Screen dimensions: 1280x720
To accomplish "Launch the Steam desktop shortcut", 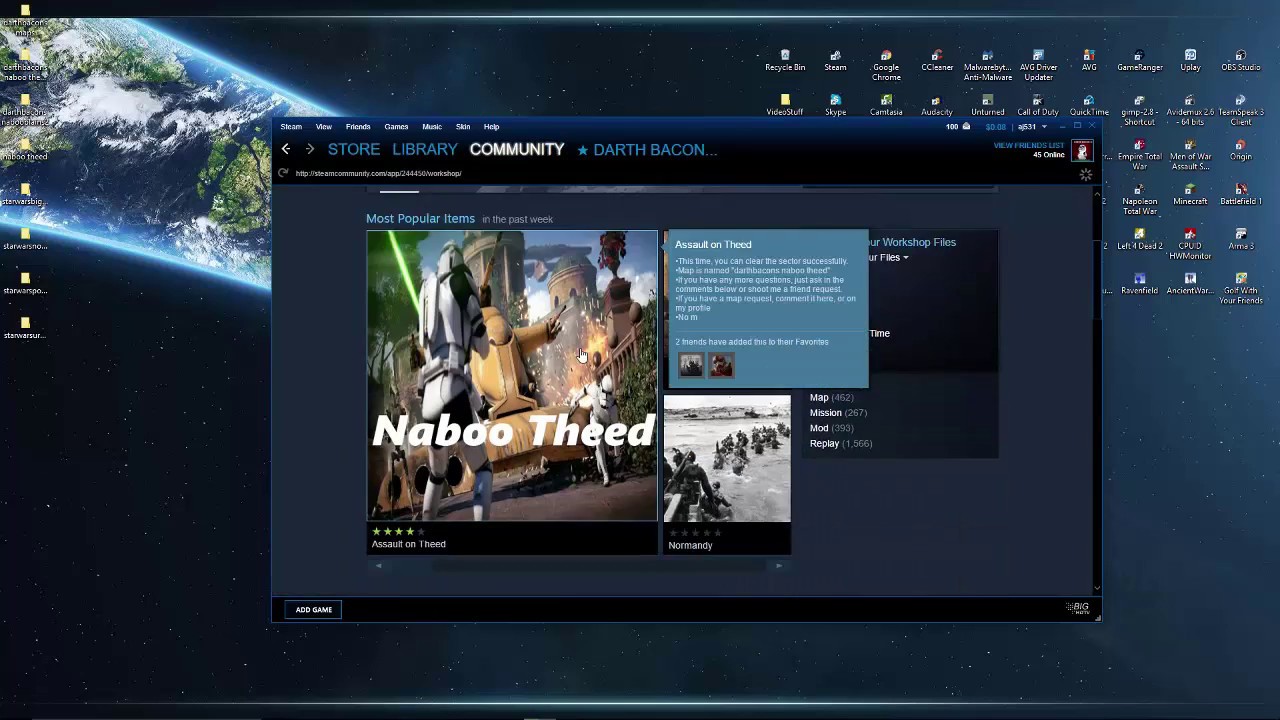I will (x=835, y=61).
